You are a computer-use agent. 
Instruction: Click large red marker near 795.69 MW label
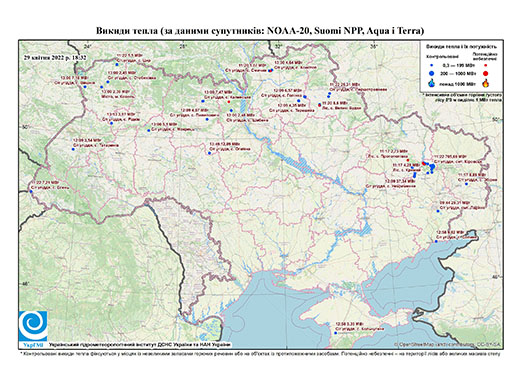(424, 163)
